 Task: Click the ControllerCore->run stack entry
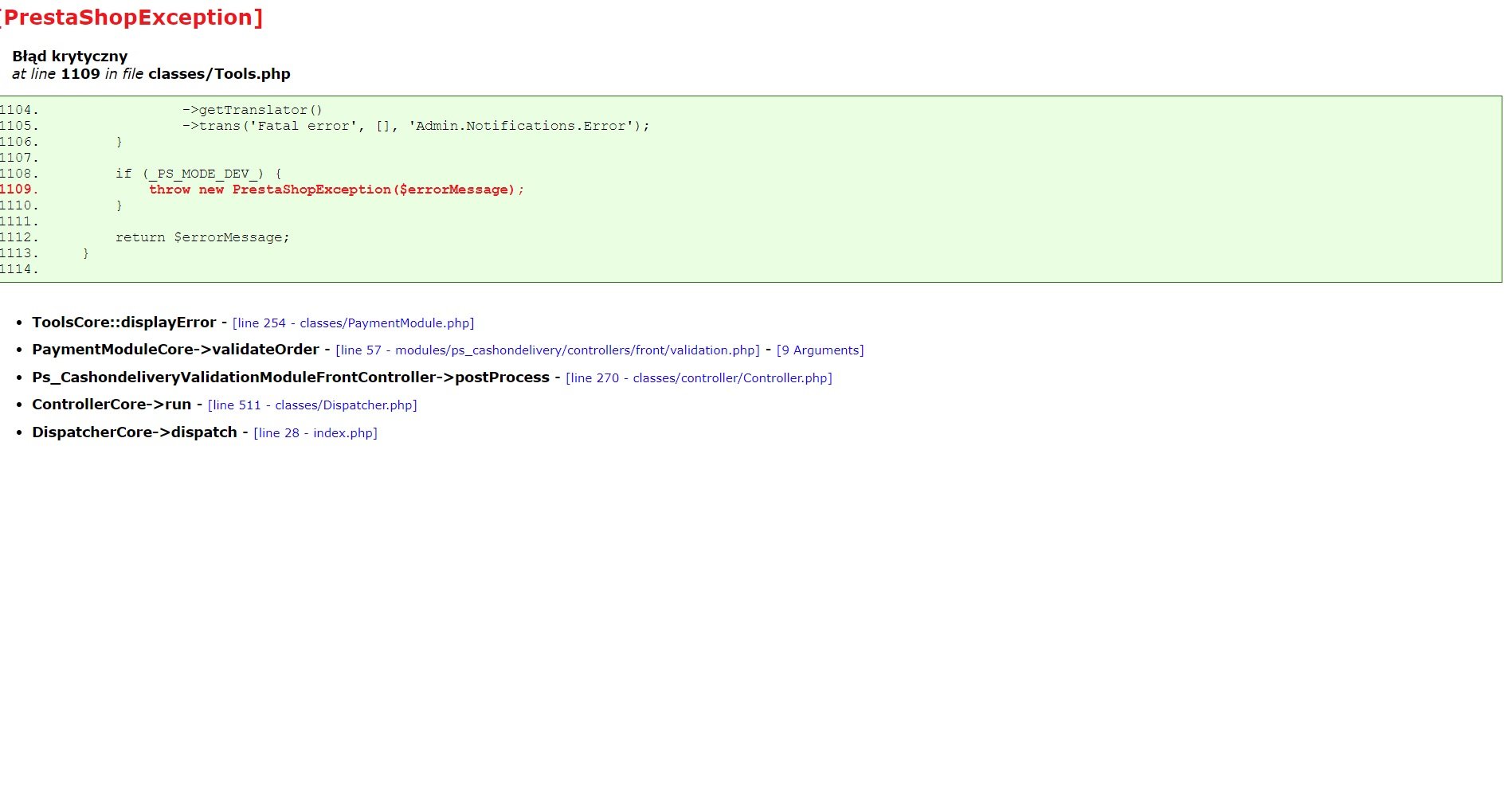(x=112, y=405)
